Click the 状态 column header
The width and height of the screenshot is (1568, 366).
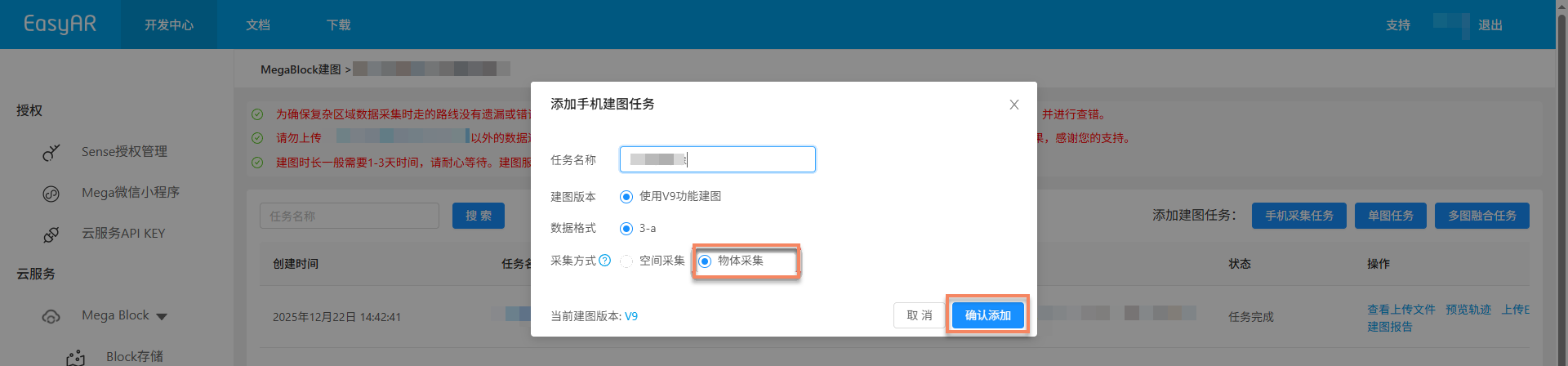tap(1240, 264)
